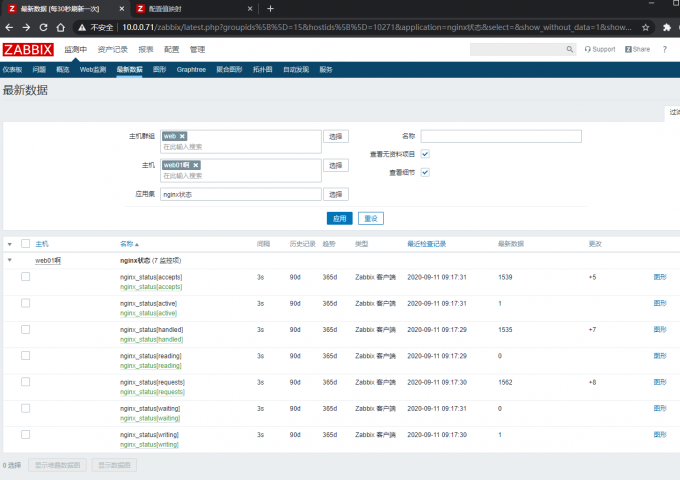Image resolution: width=680 pixels, height=480 pixels.
Task: Click the web01 host name link
Action: point(48,261)
